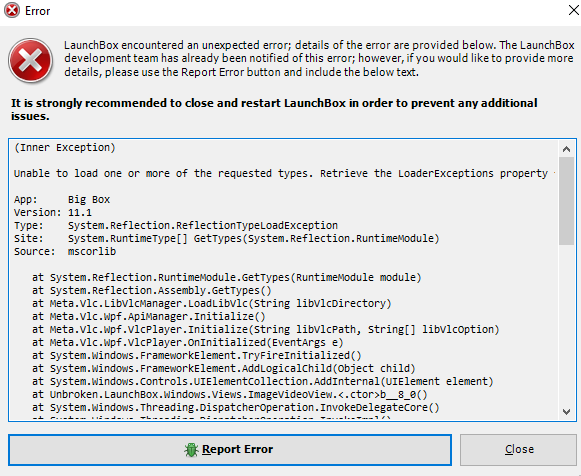Image resolution: width=581 pixels, height=476 pixels.
Task: Click the empty scrollbar track below the thumb
Action: [566, 324]
